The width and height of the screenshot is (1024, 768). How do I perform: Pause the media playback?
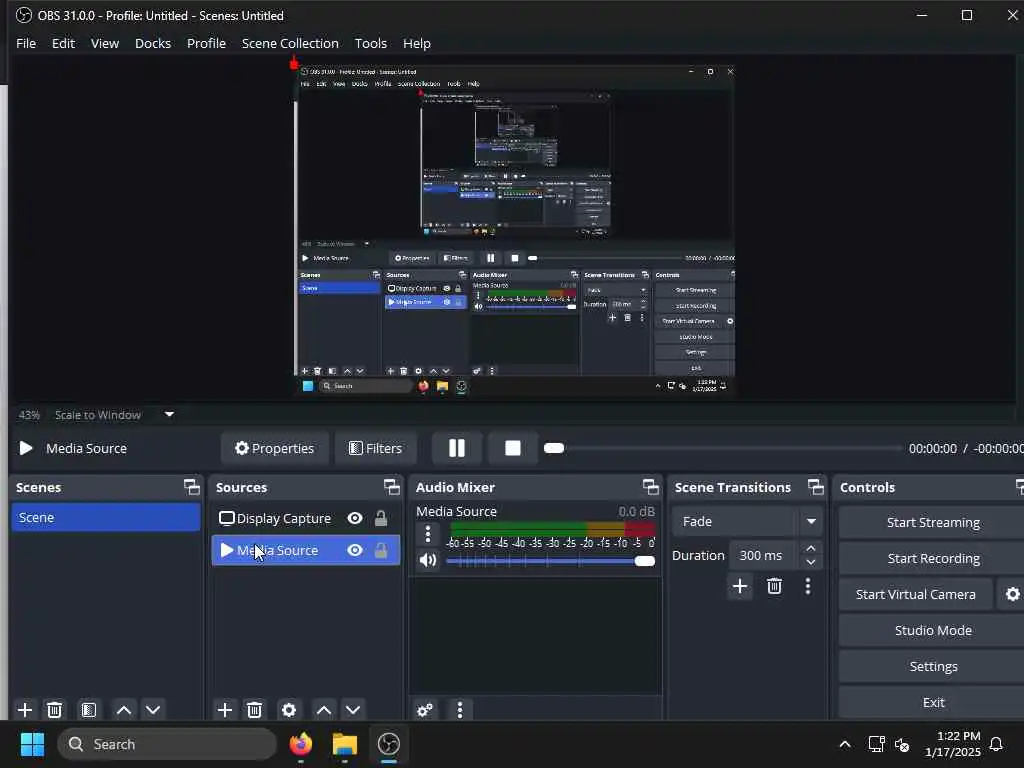(x=457, y=448)
